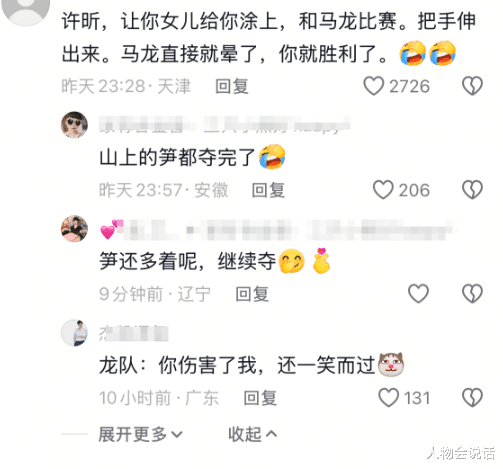503x469 pixels.
Task: Open avatar of the Guangdong commenter
Action: (74, 333)
